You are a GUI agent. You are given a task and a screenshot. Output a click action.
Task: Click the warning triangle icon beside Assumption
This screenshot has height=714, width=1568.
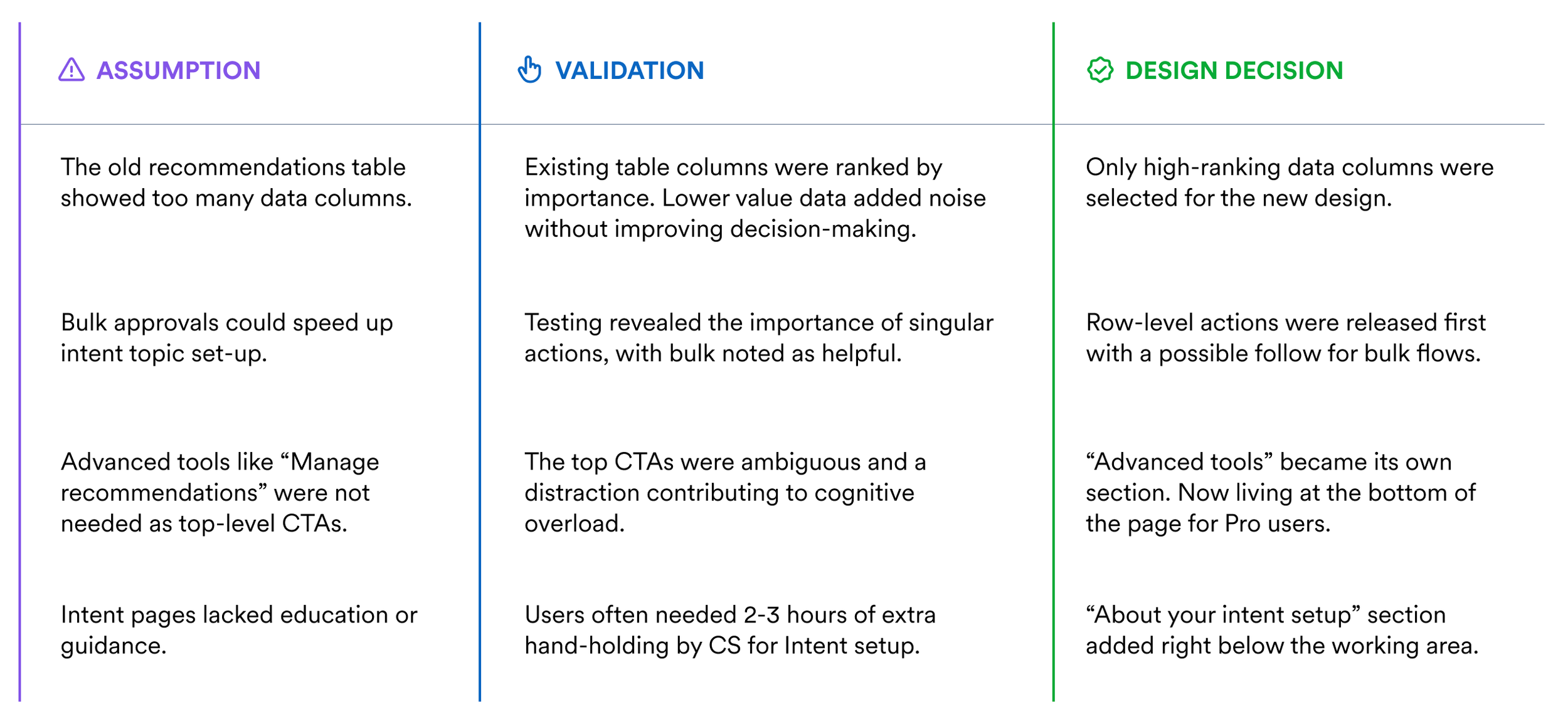pyautogui.click(x=72, y=70)
